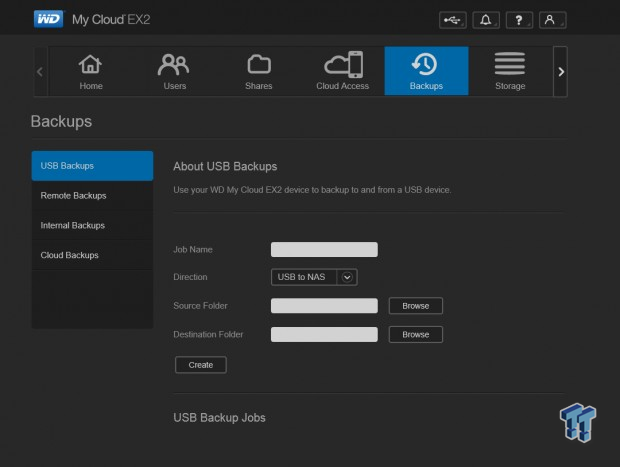This screenshot has width=620, height=467.
Task: Click the Destination Folder input field
Action: click(324, 335)
